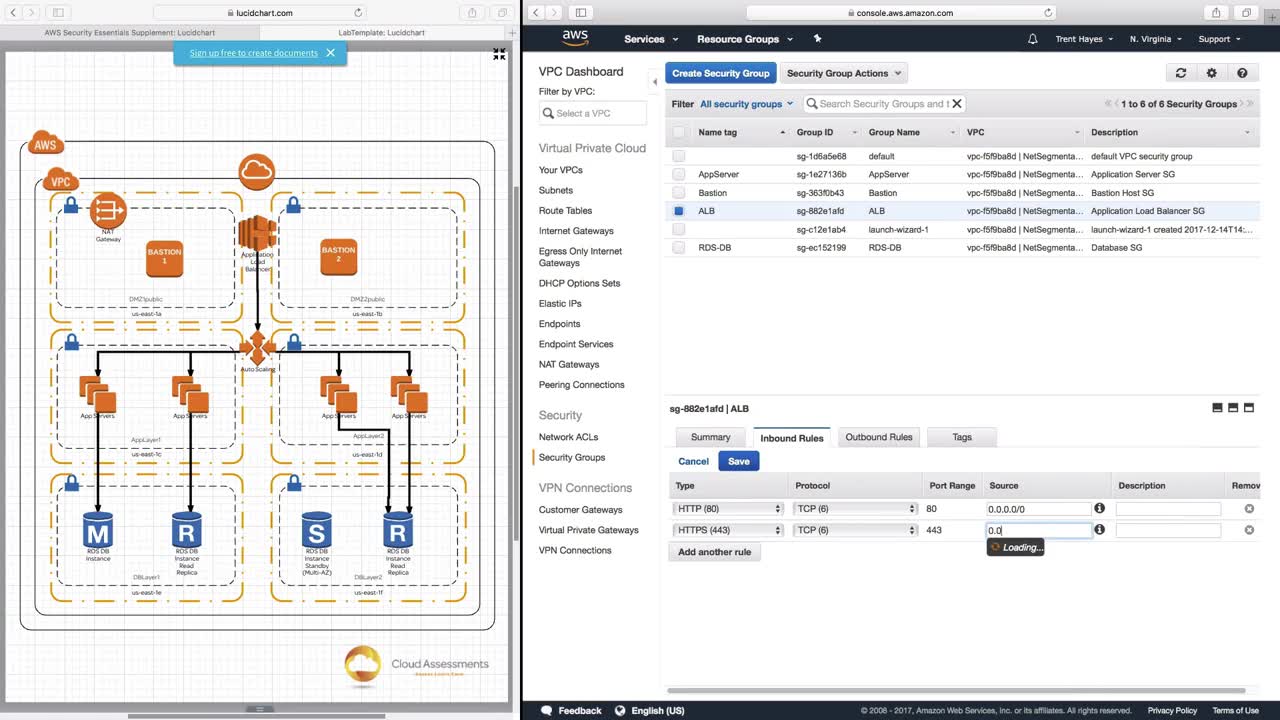The image size is (1280, 720).
Task: Open the settings gear icon
Action: coord(1212,73)
